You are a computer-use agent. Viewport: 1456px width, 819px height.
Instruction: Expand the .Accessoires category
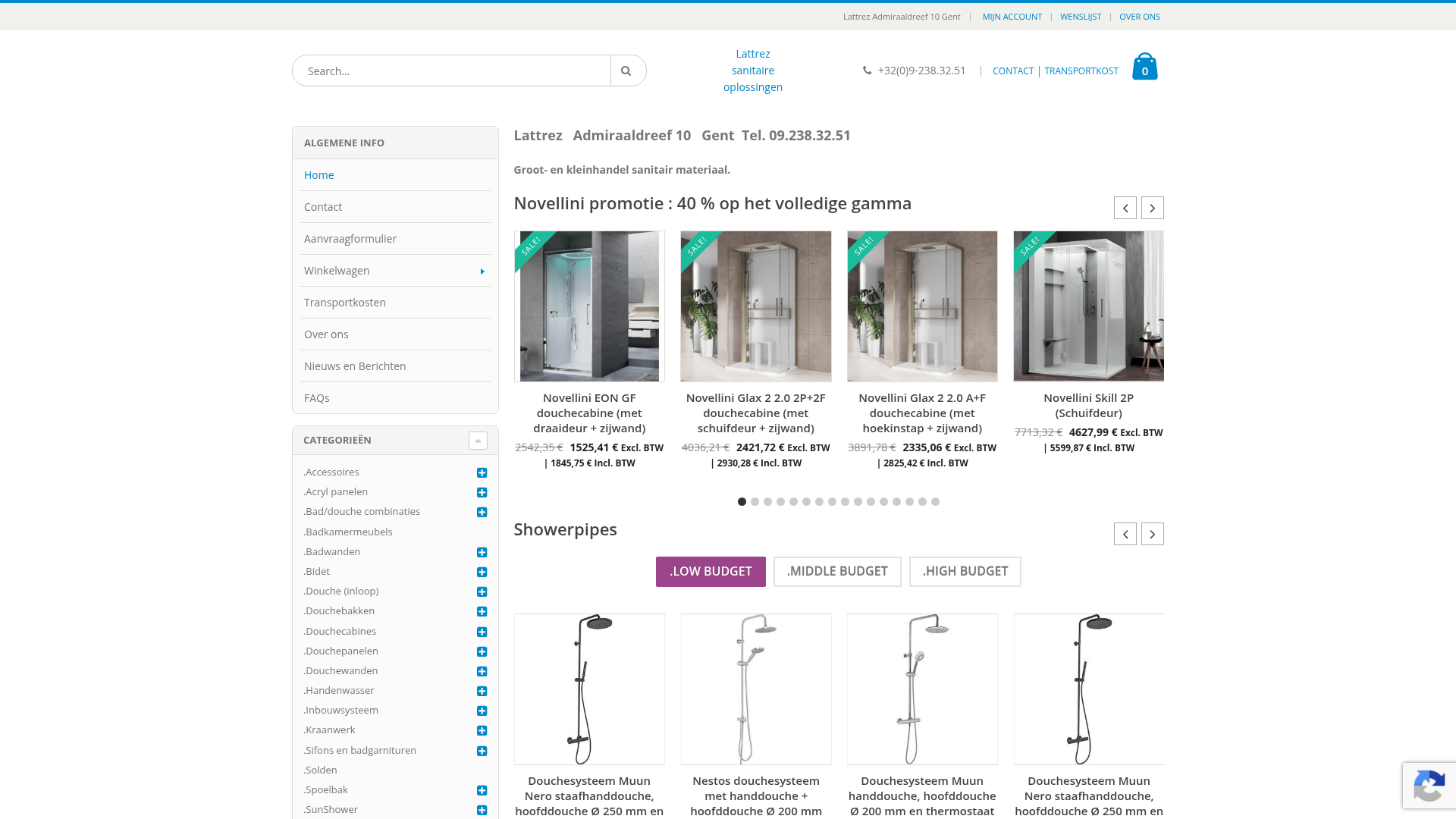point(482,472)
